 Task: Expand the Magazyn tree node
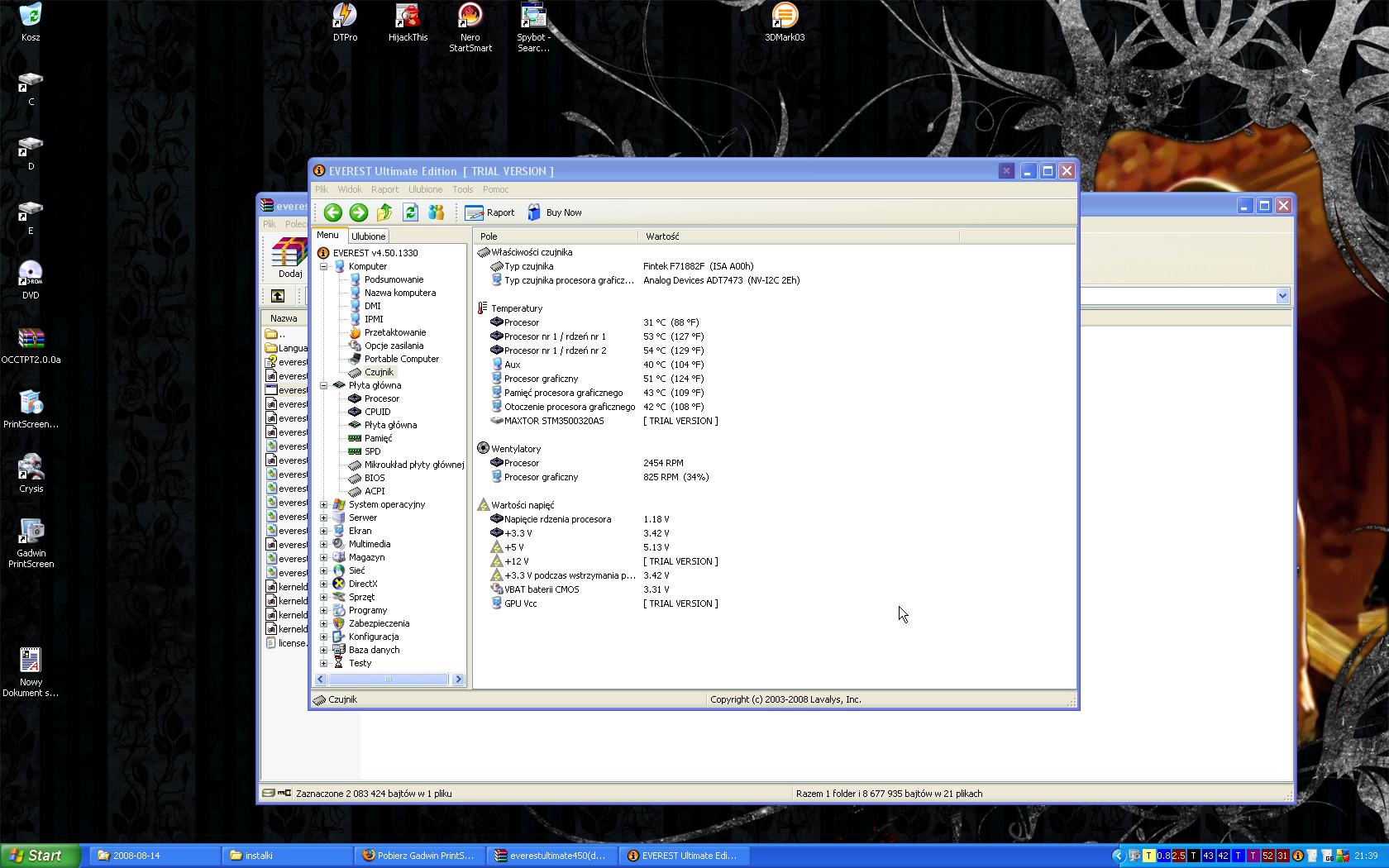click(323, 557)
